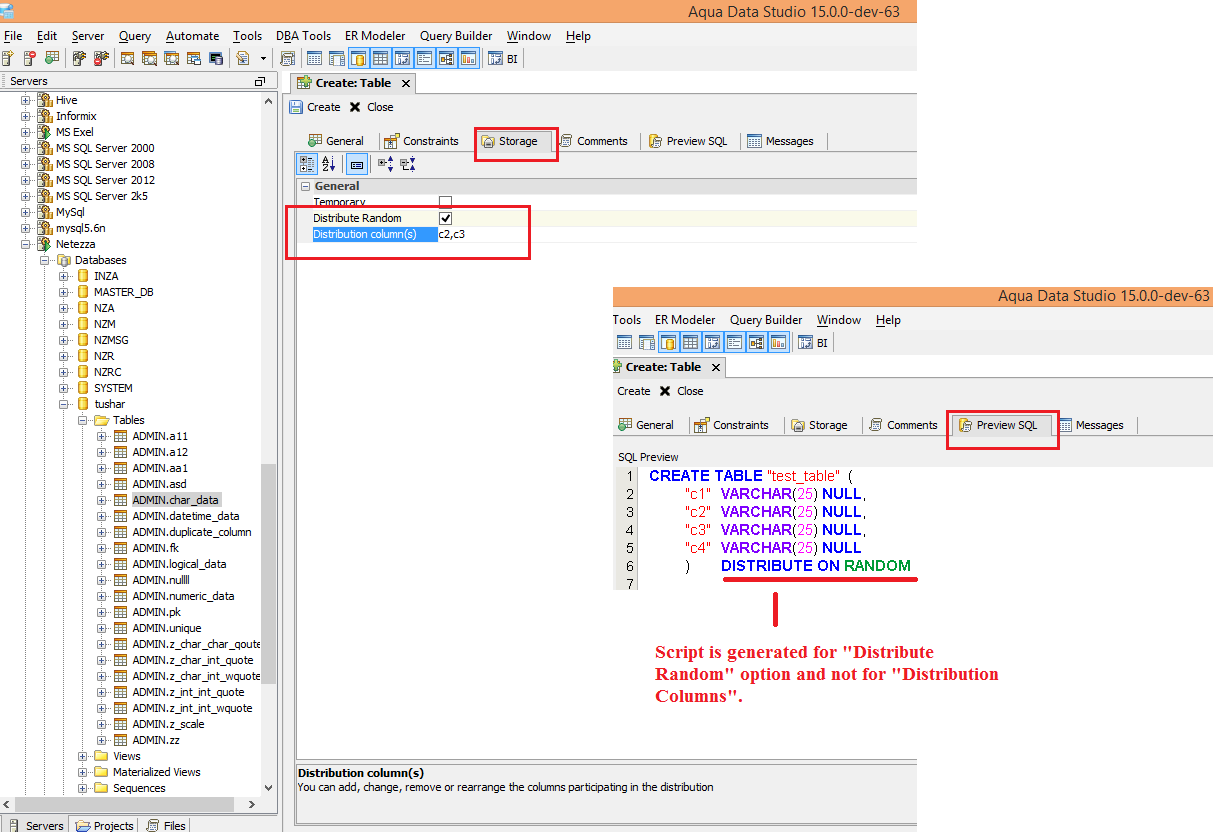Click the unregister server icon with red mark

click(x=30, y=58)
